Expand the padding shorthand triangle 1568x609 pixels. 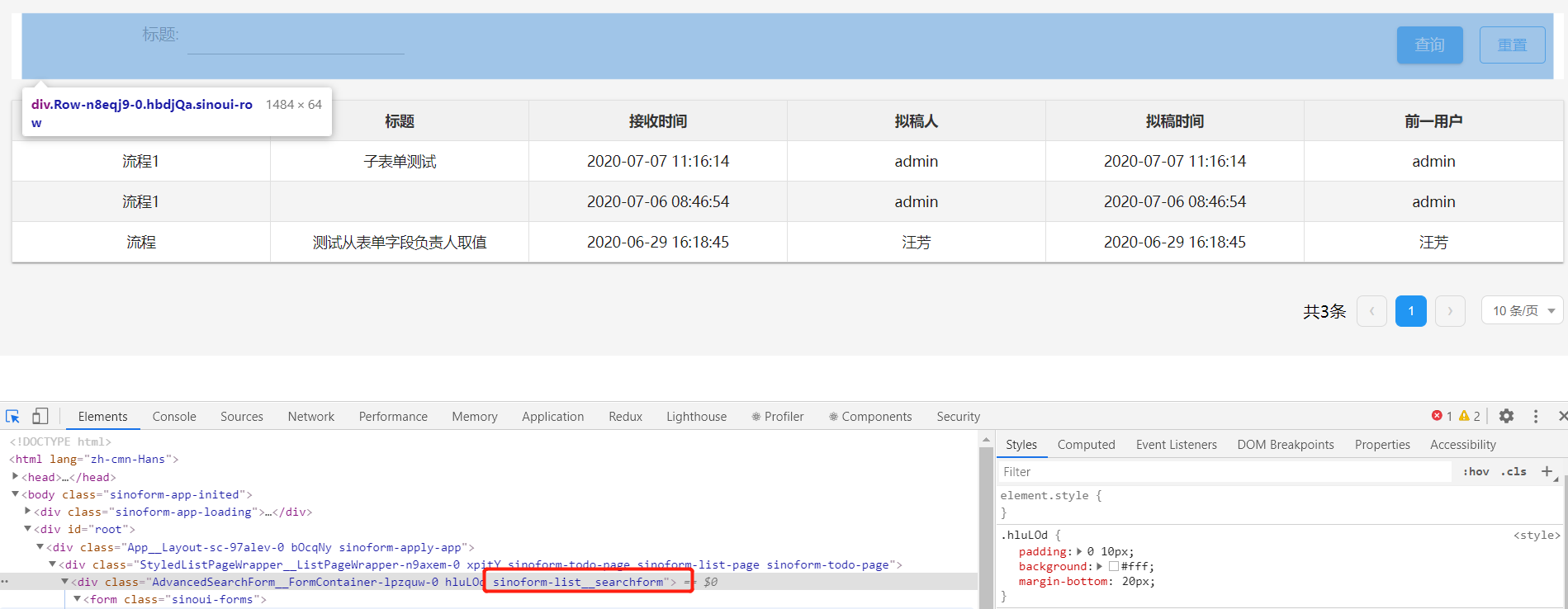pos(1079,551)
